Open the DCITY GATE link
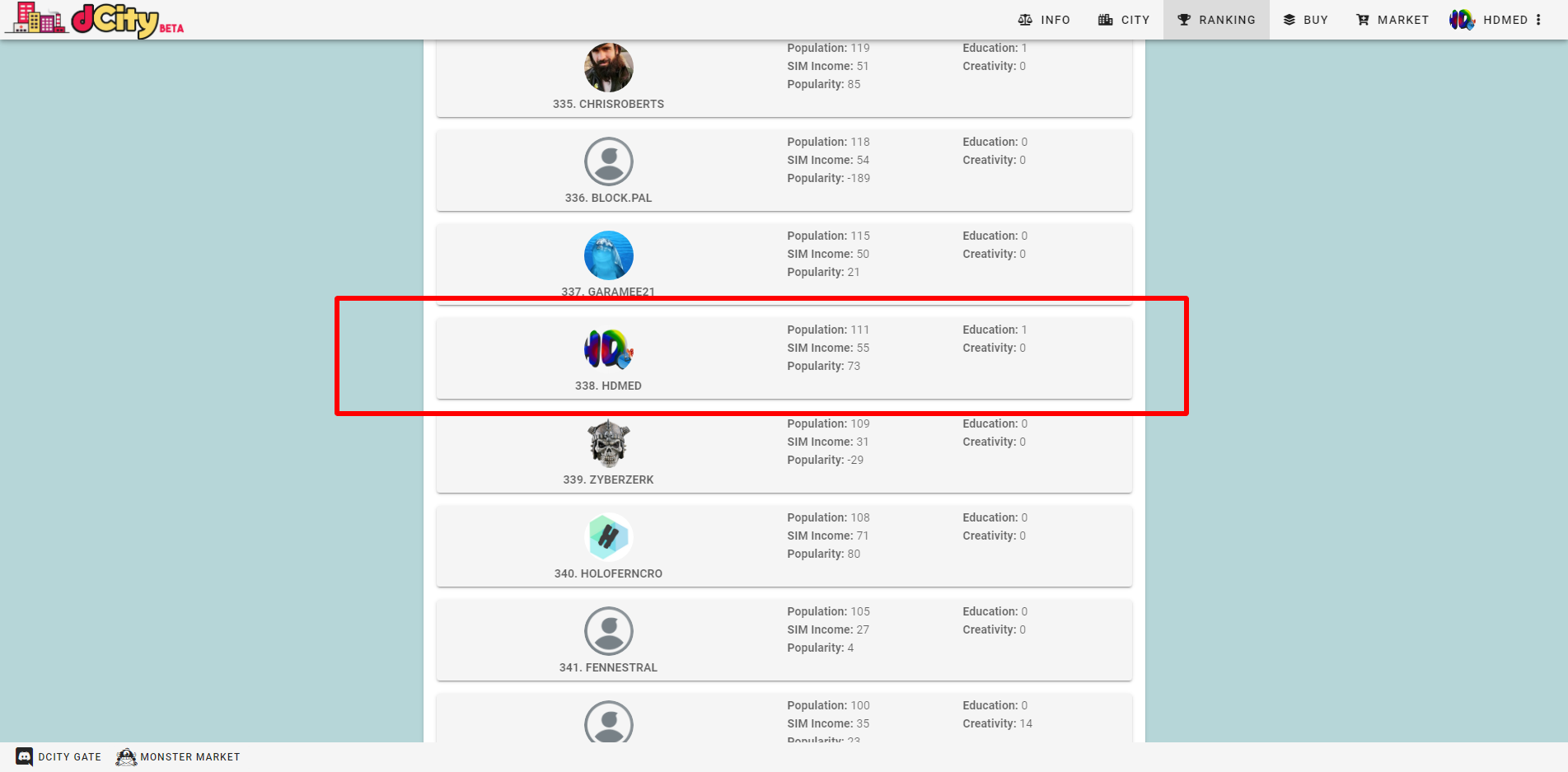 click(x=70, y=757)
